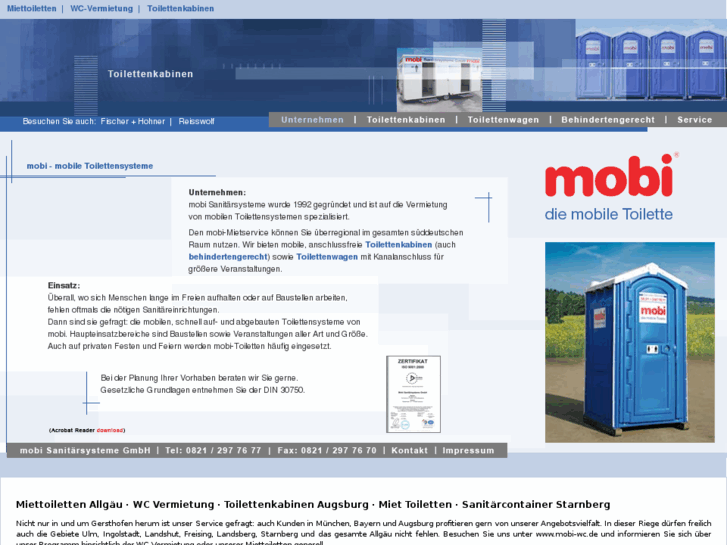Click the 'die mobile Toilette' slogan
The width and height of the screenshot is (727, 545).
pyautogui.click(x=608, y=214)
